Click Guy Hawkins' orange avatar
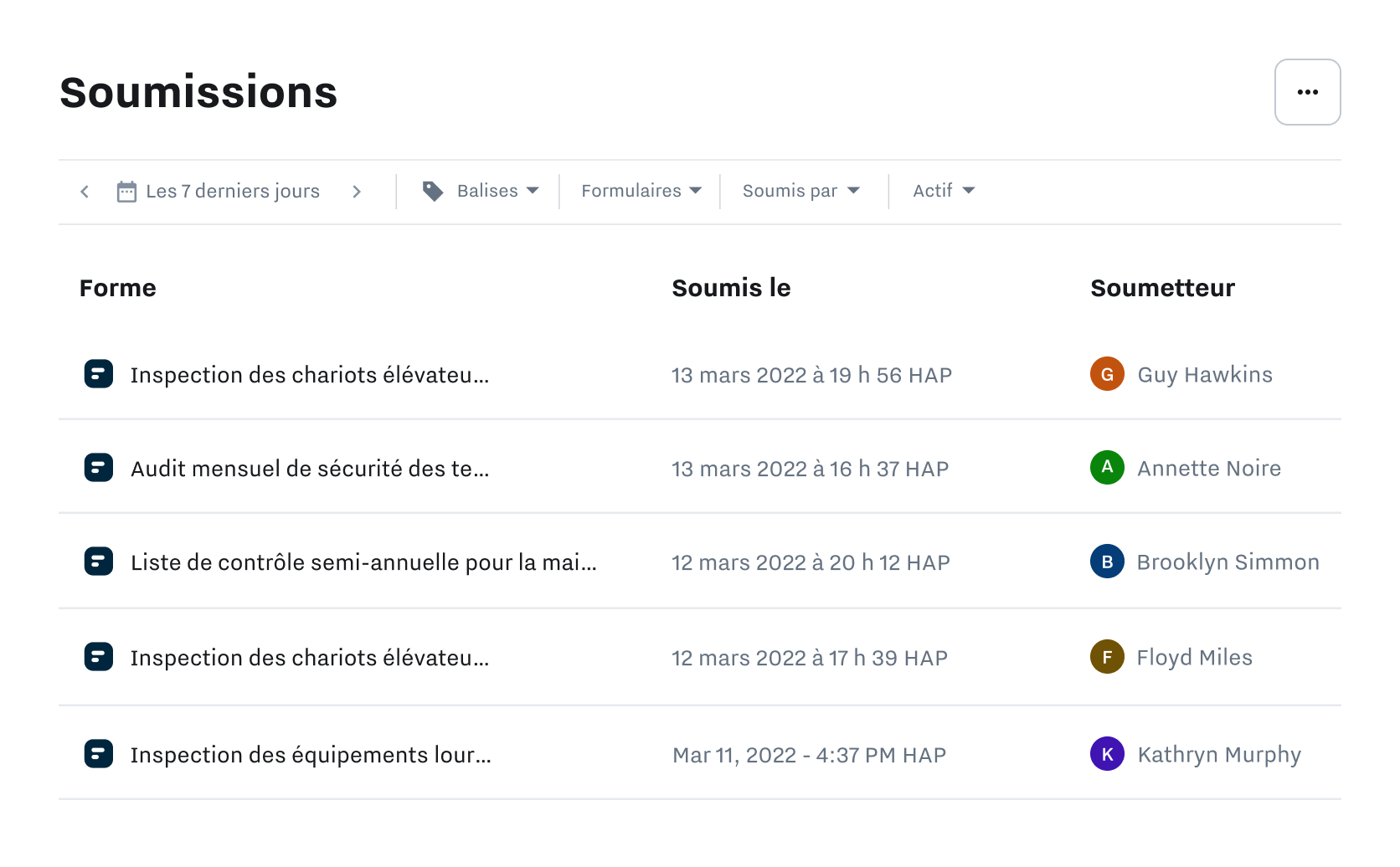 (x=1107, y=374)
